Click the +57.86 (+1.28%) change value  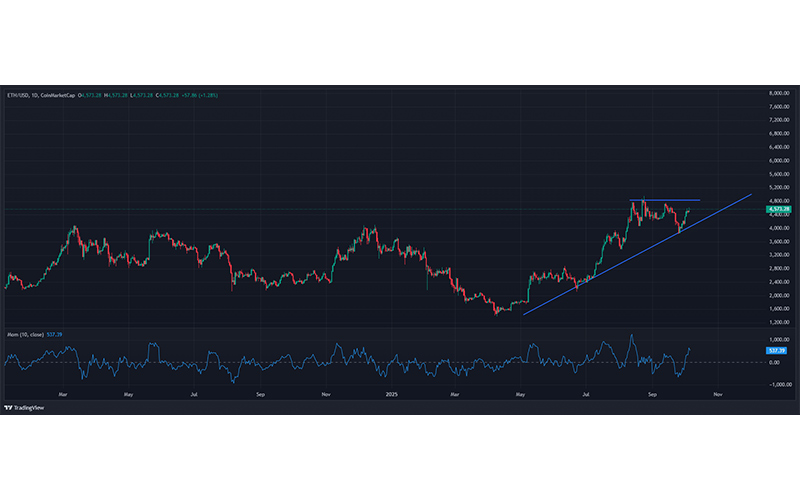pyautogui.click(x=201, y=95)
